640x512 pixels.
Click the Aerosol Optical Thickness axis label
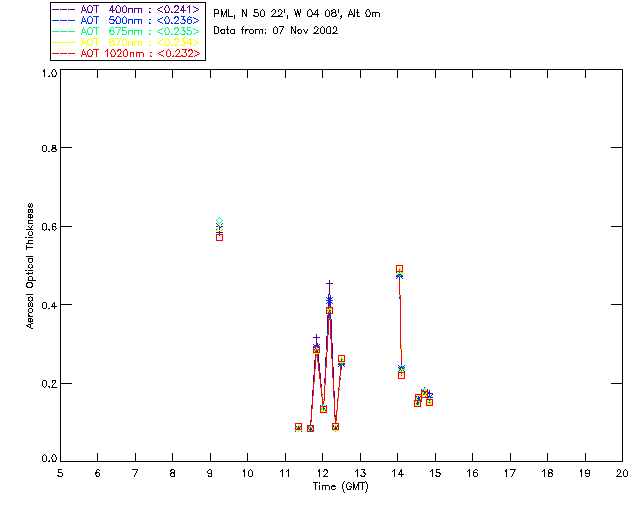tap(30, 266)
